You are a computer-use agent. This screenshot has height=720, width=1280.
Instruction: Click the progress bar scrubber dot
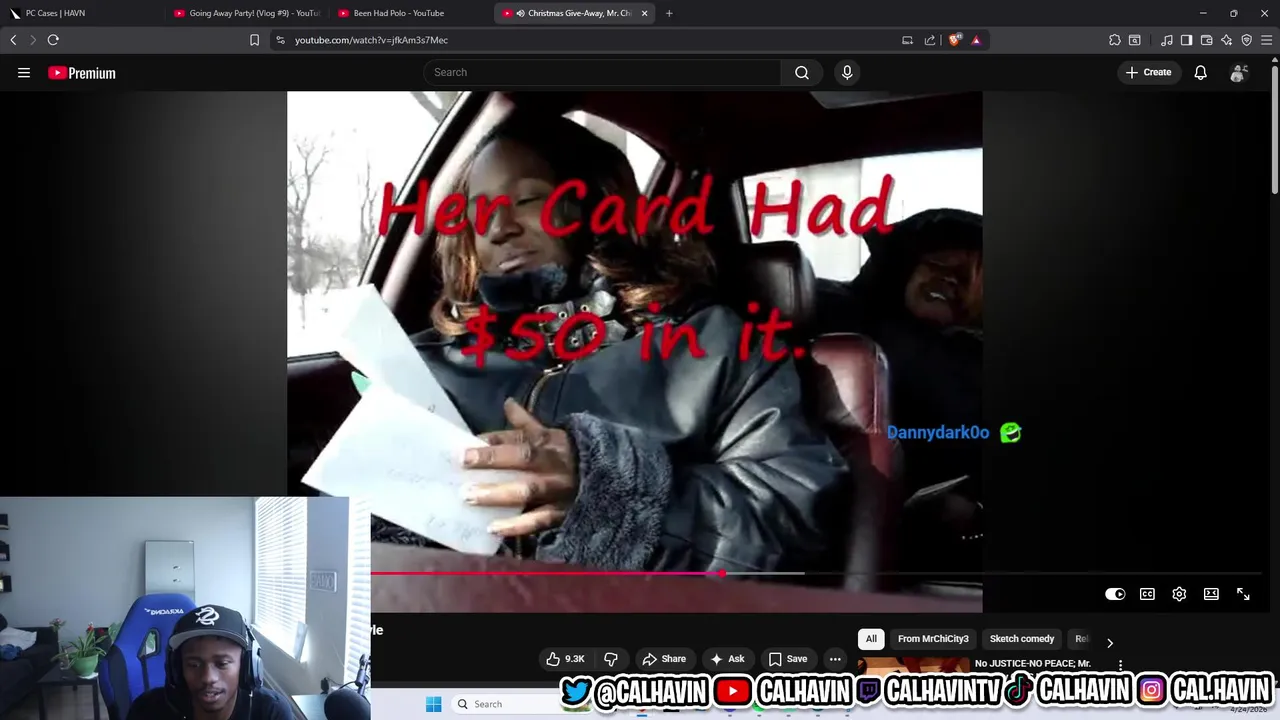722,573
